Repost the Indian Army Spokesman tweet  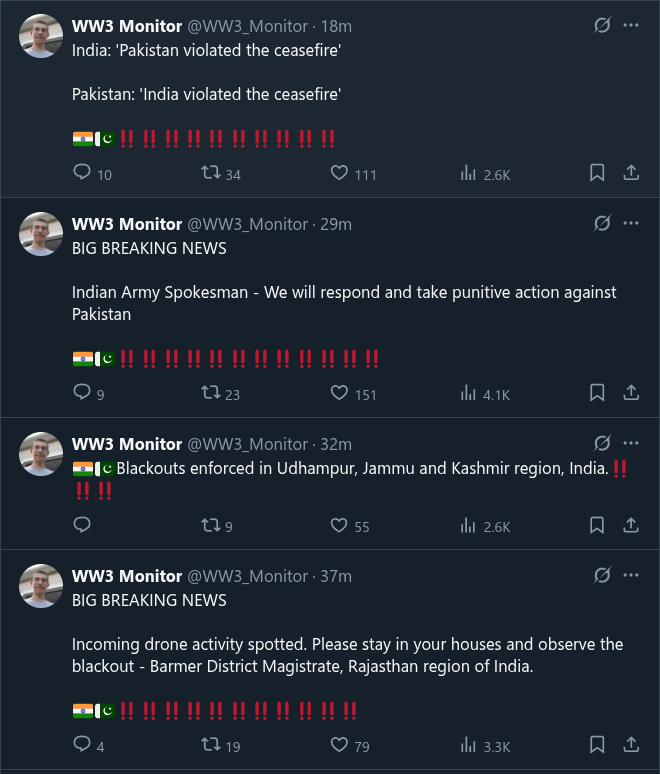tap(211, 393)
